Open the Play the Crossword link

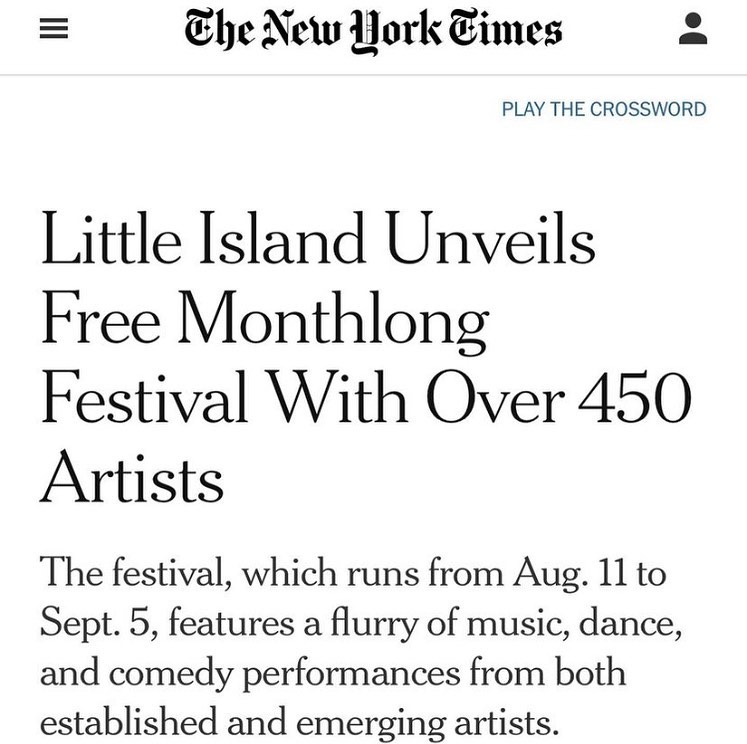pyautogui.click(x=603, y=109)
